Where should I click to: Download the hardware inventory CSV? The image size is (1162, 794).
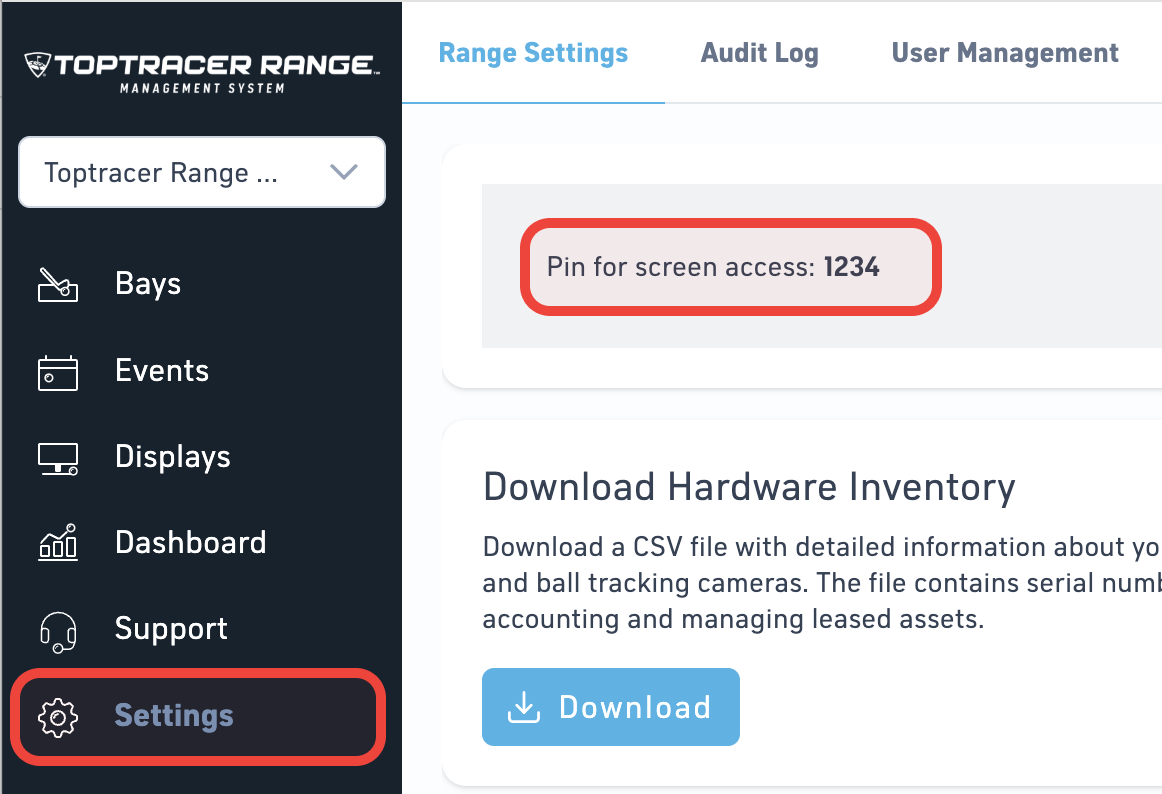[x=611, y=707]
